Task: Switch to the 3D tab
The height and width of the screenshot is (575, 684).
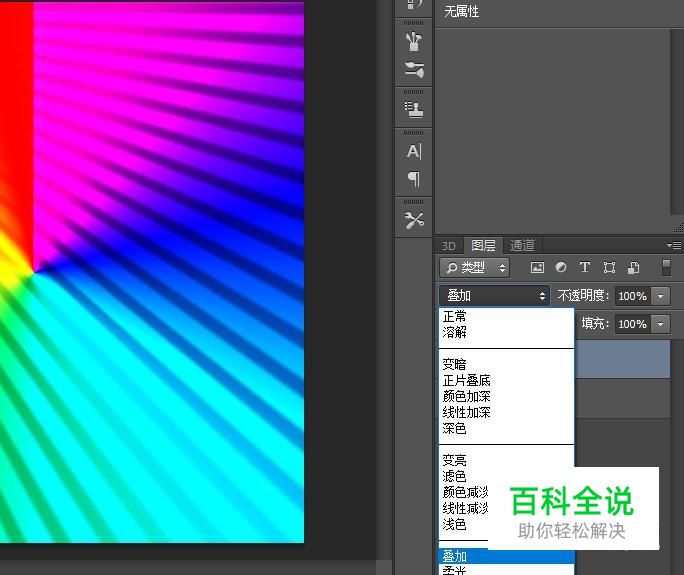Action: point(449,245)
